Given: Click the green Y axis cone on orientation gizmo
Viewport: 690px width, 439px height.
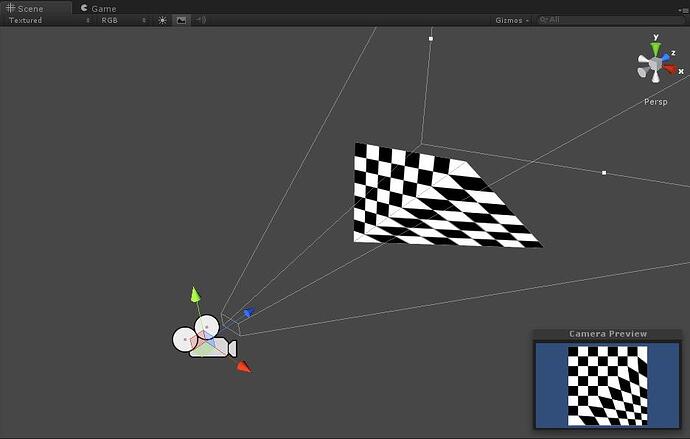Looking at the screenshot, I should (x=656, y=48).
